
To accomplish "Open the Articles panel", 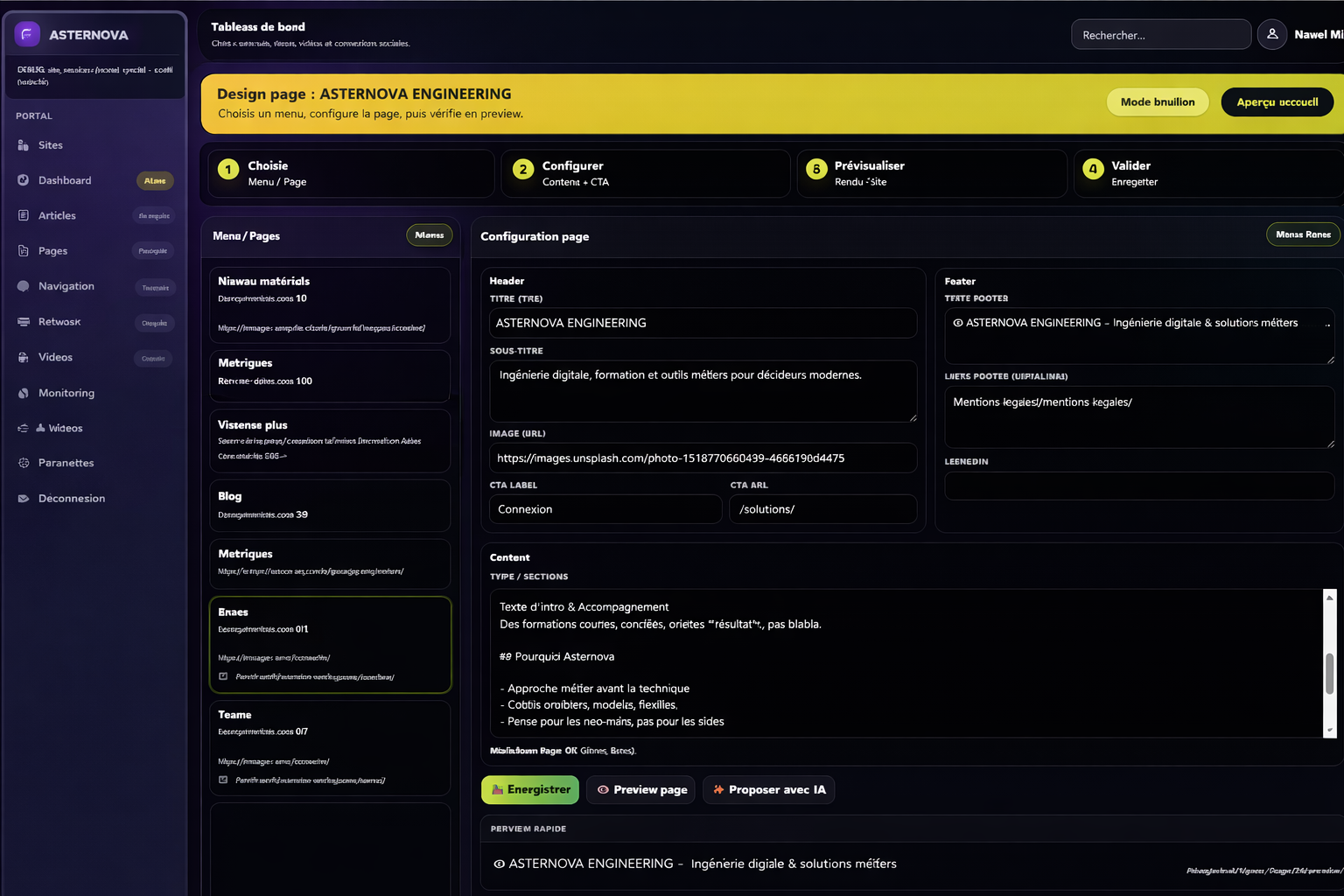I will (x=24, y=215).
